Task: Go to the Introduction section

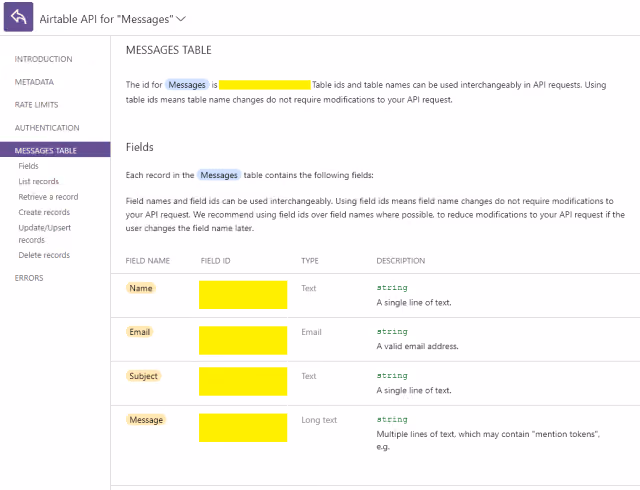Action: 43,59
